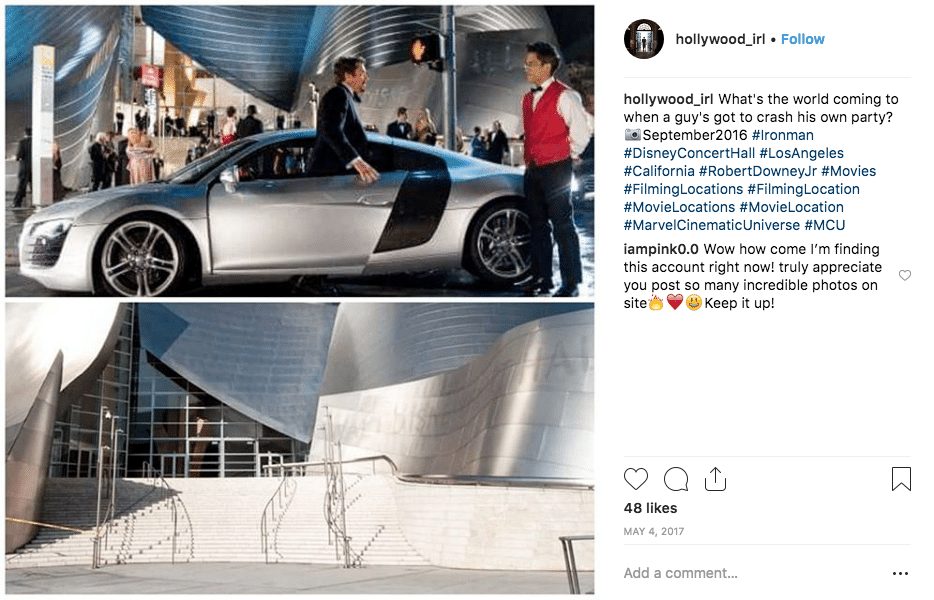Open comments via the speech bubble icon

pos(676,480)
